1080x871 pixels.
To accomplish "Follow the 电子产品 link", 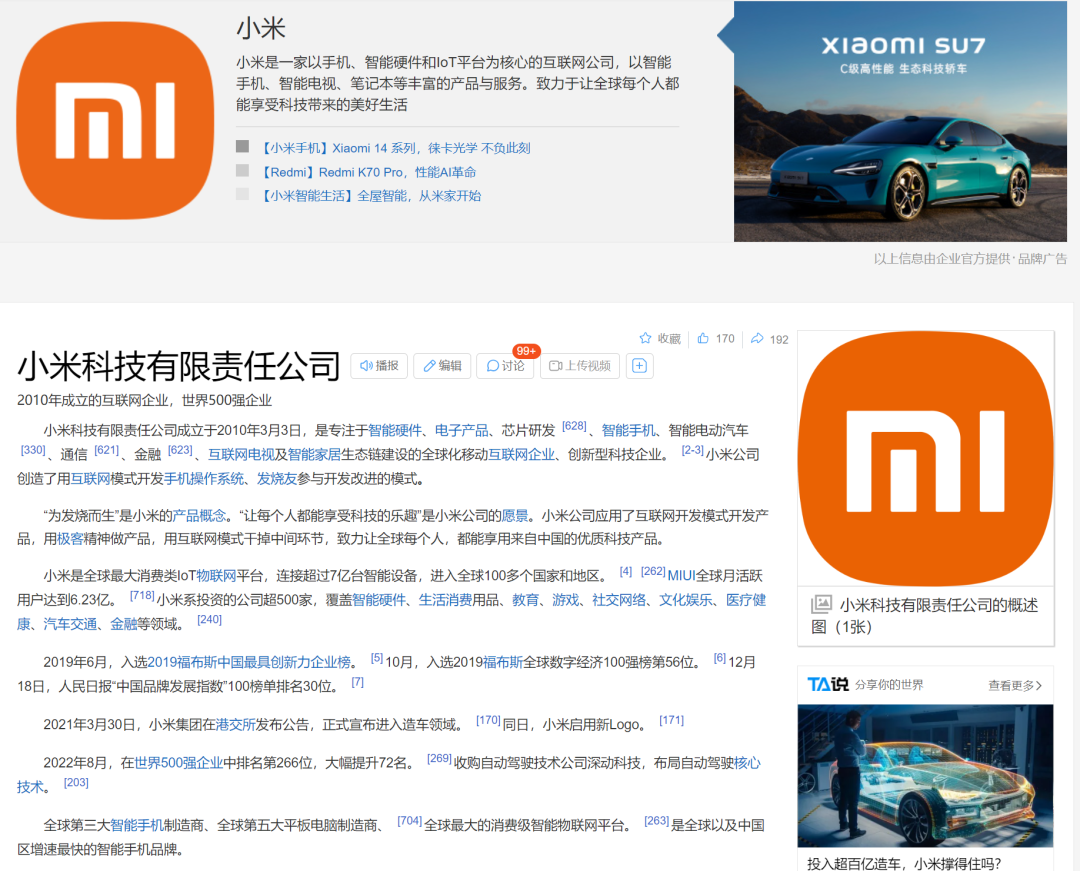I will pos(461,430).
